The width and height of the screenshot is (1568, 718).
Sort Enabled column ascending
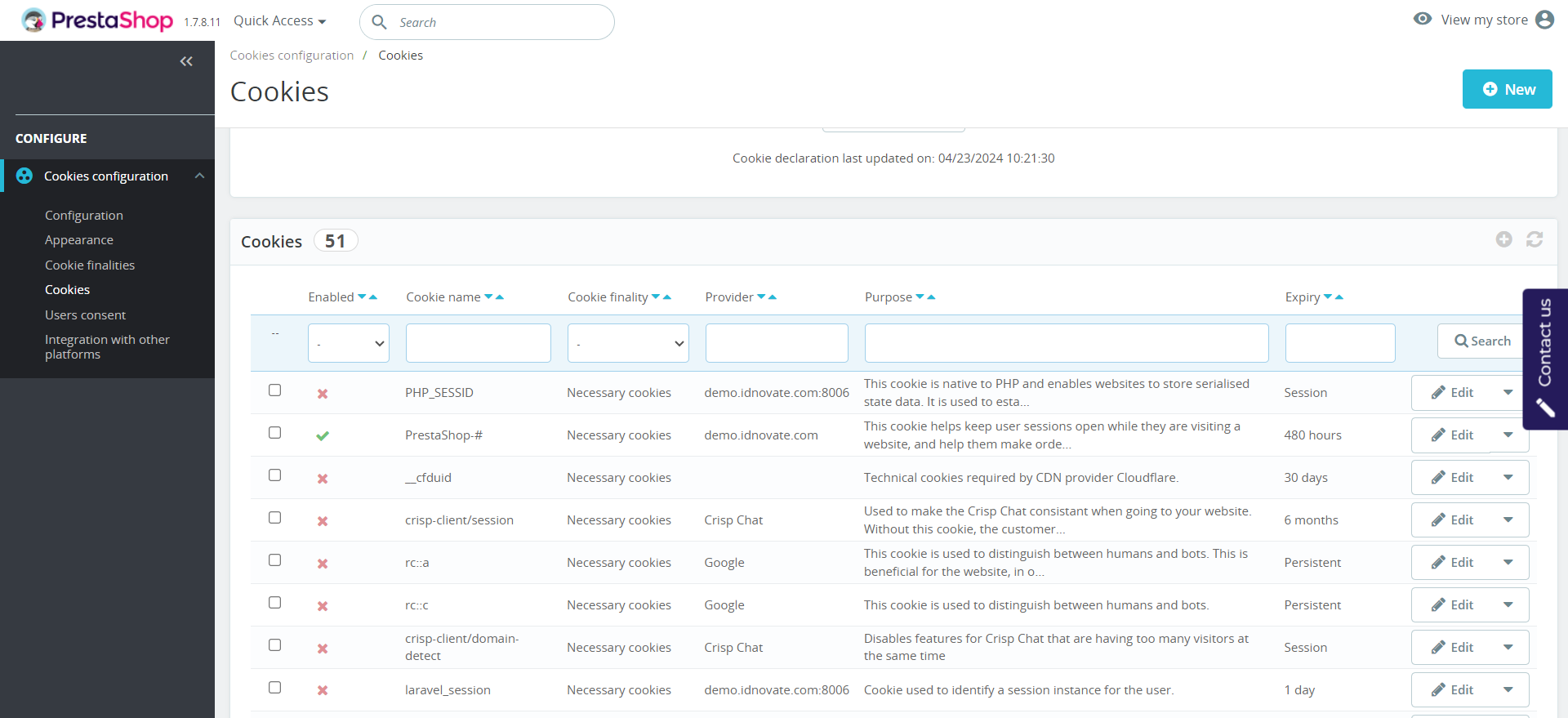pyautogui.click(x=373, y=297)
